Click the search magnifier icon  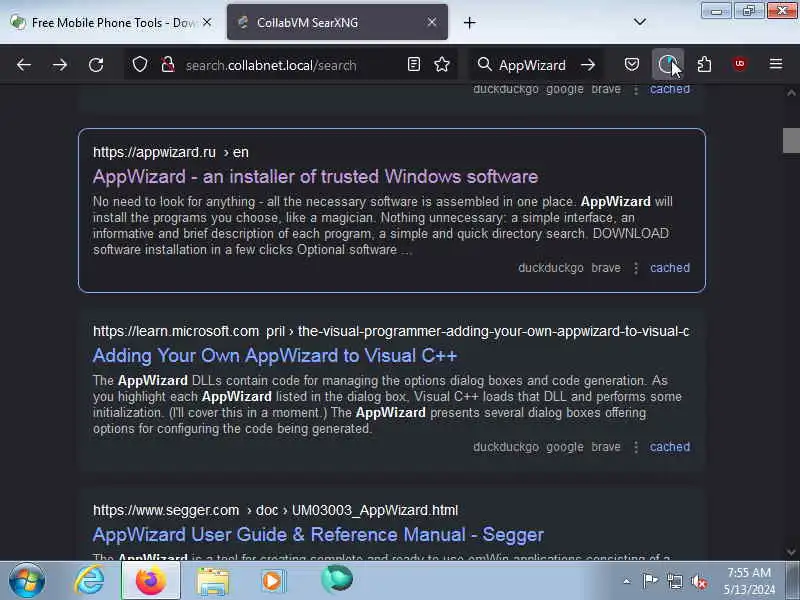[x=484, y=64]
